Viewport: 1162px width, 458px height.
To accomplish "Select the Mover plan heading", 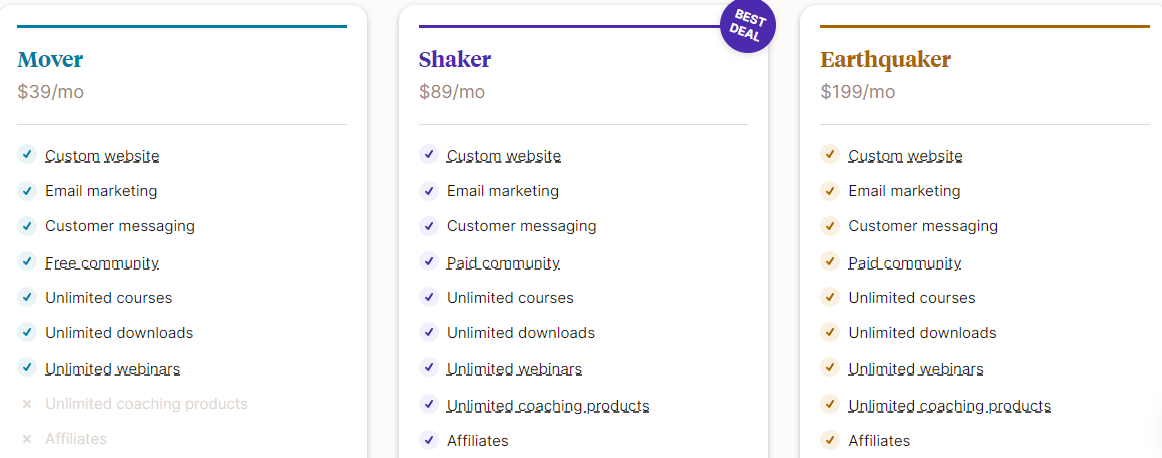I will (x=50, y=60).
